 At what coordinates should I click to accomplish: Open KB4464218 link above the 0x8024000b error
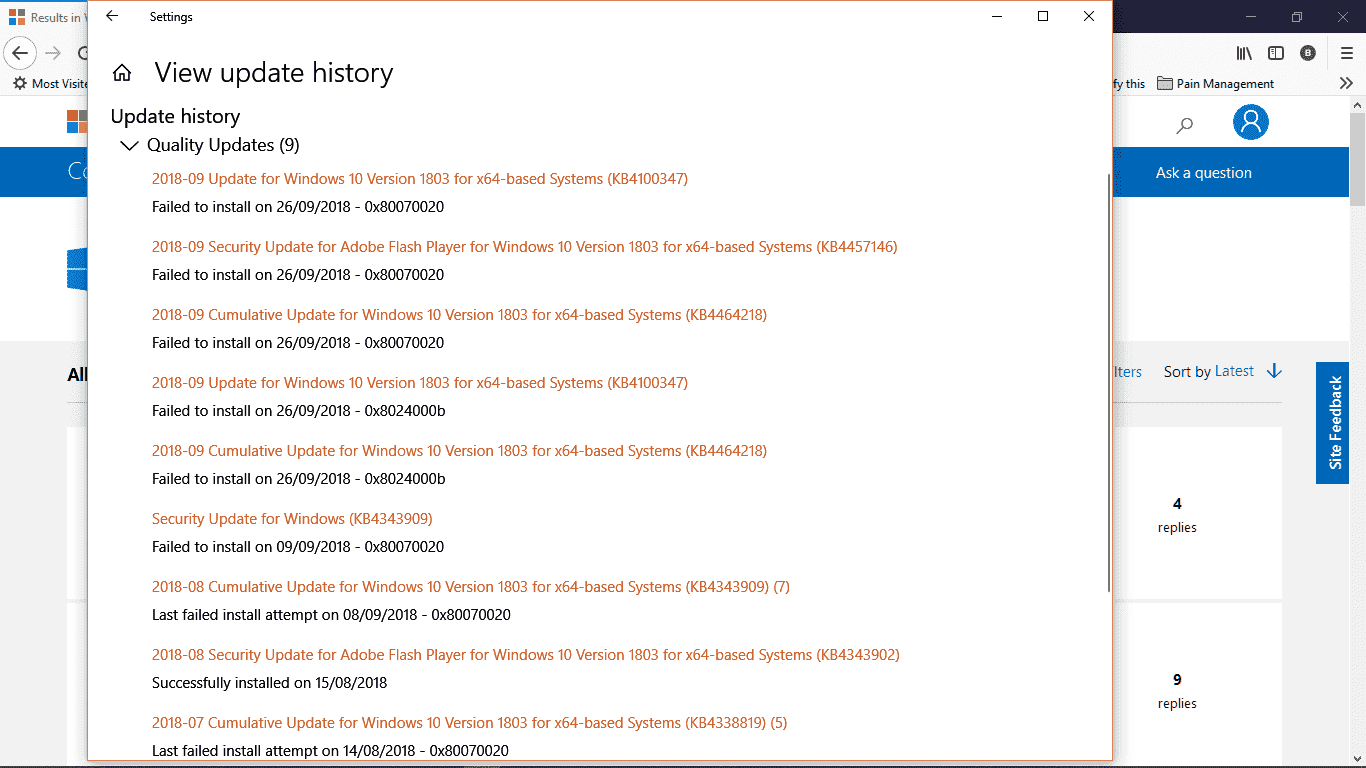pyautogui.click(x=460, y=451)
